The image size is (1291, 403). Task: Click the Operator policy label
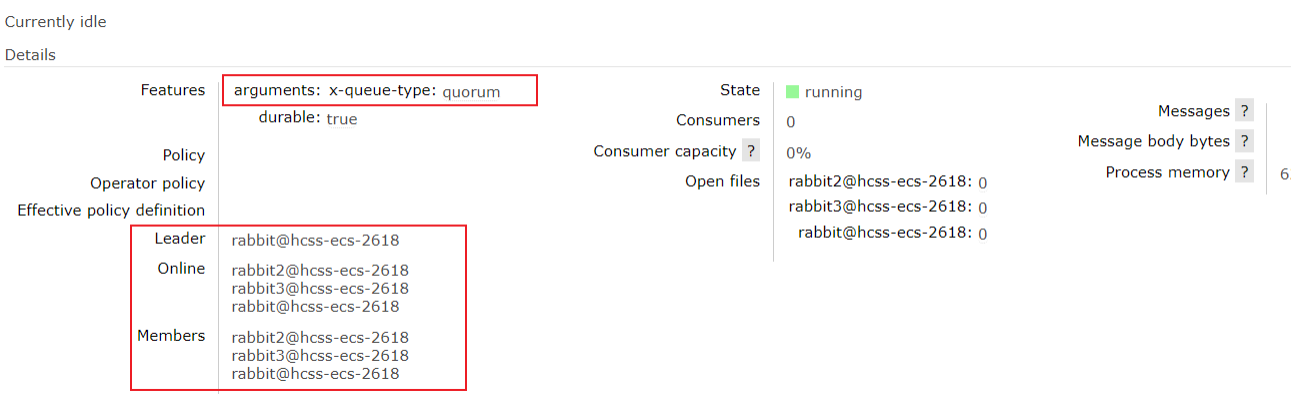[147, 183]
